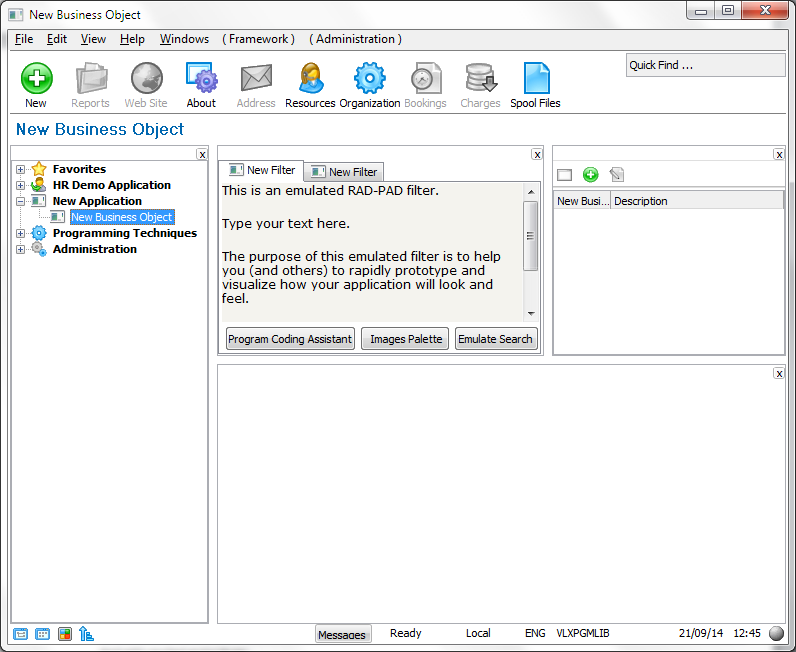Open the Charges database icon
Image resolution: width=796 pixels, height=652 pixels.
[x=480, y=79]
